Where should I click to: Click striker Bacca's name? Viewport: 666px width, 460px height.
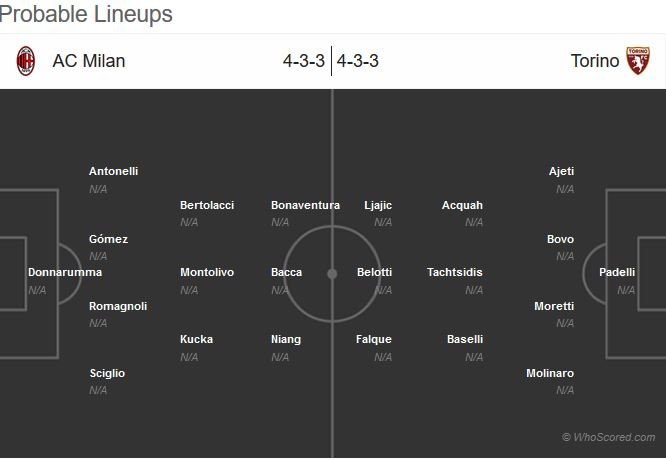(286, 272)
